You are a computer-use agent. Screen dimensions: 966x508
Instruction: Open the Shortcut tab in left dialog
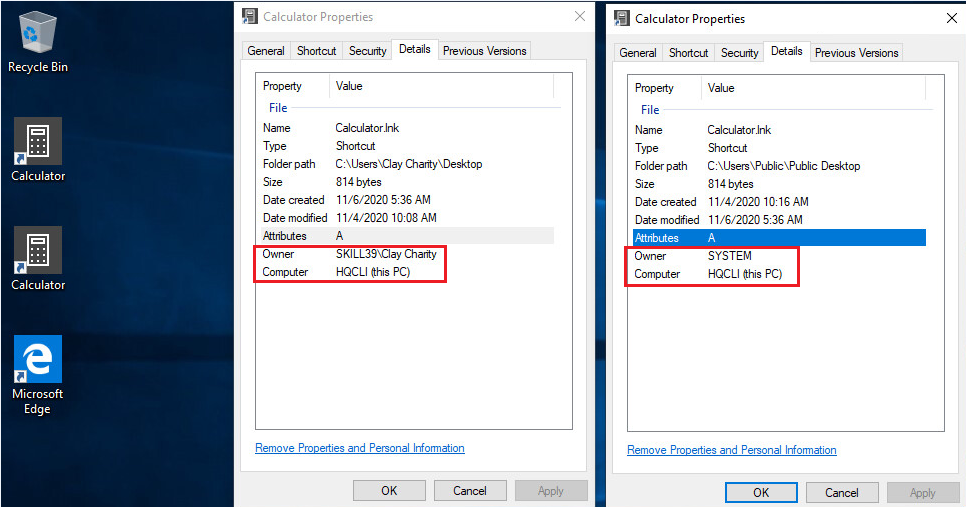(x=316, y=51)
